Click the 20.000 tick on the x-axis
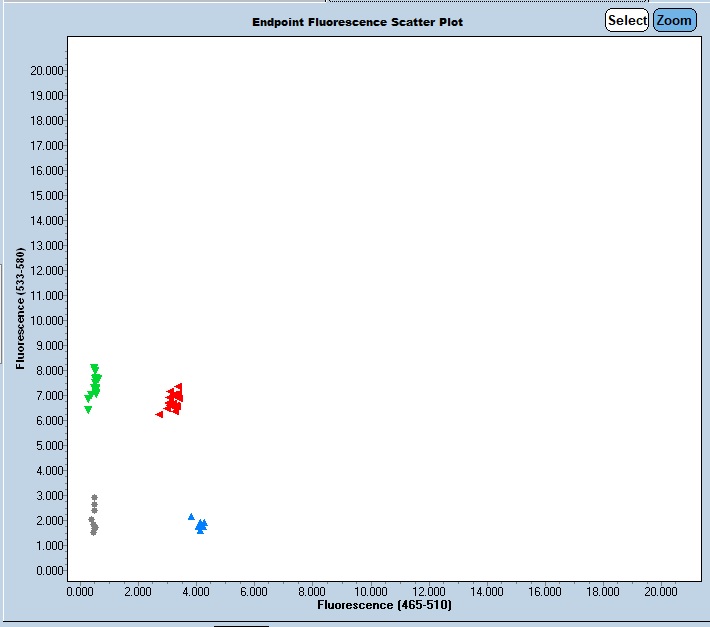The image size is (710, 627). [x=660, y=592]
